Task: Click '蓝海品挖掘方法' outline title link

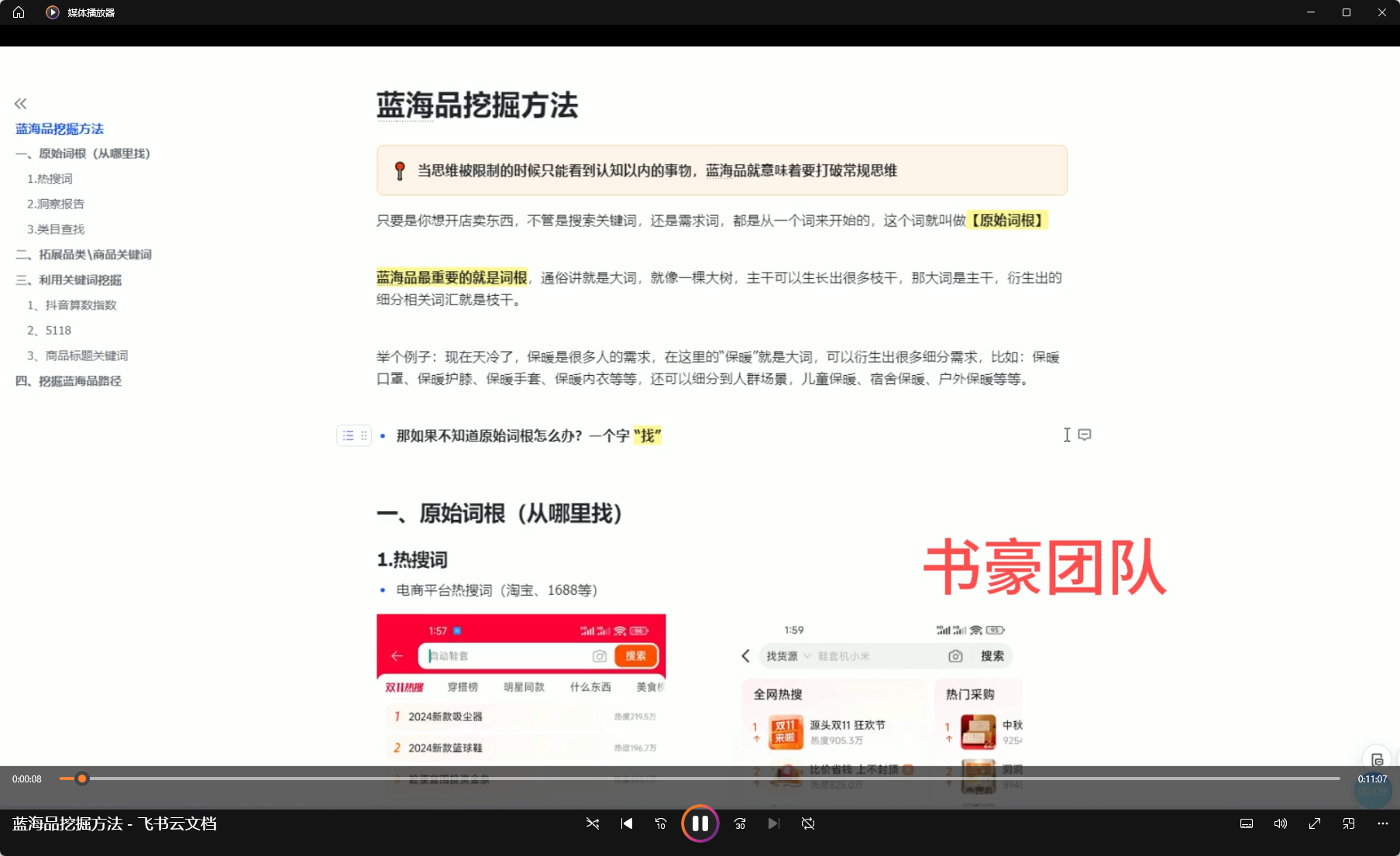Action: pyautogui.click(x=60, y=129)
